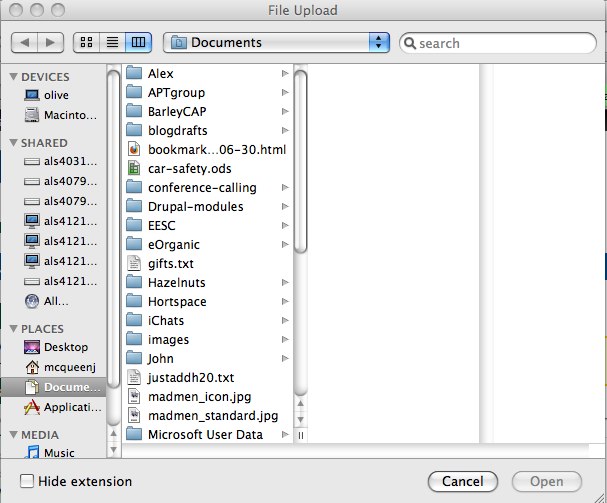Open the mcqueenj home folder
The image size is (607, 503).
coord(60,367)
